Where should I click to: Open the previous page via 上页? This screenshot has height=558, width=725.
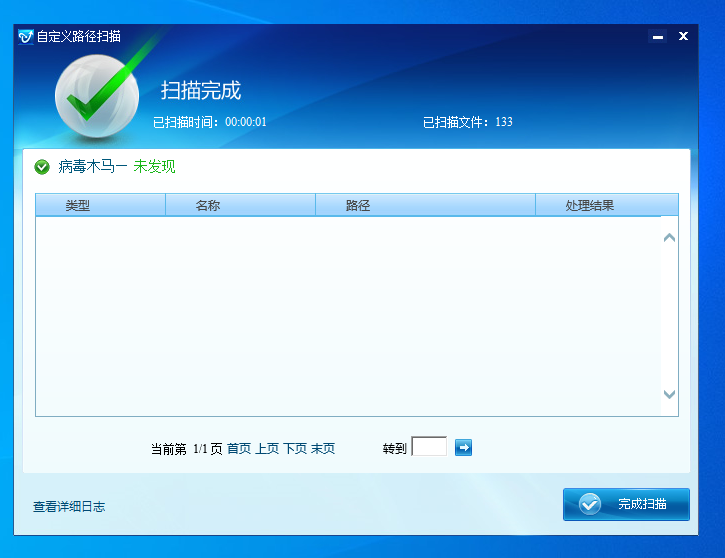point(267,449)
